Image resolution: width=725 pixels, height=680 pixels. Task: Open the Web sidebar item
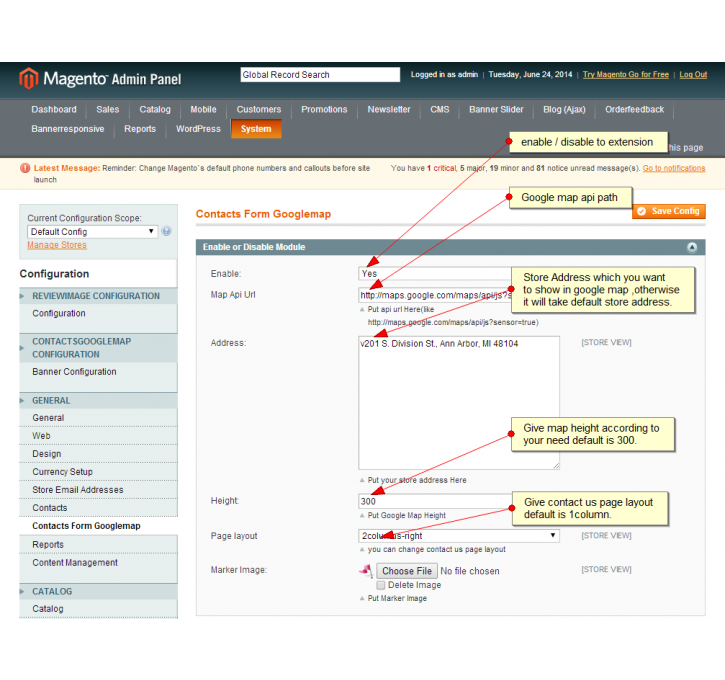pyautogui.click(x=42, y=436)
